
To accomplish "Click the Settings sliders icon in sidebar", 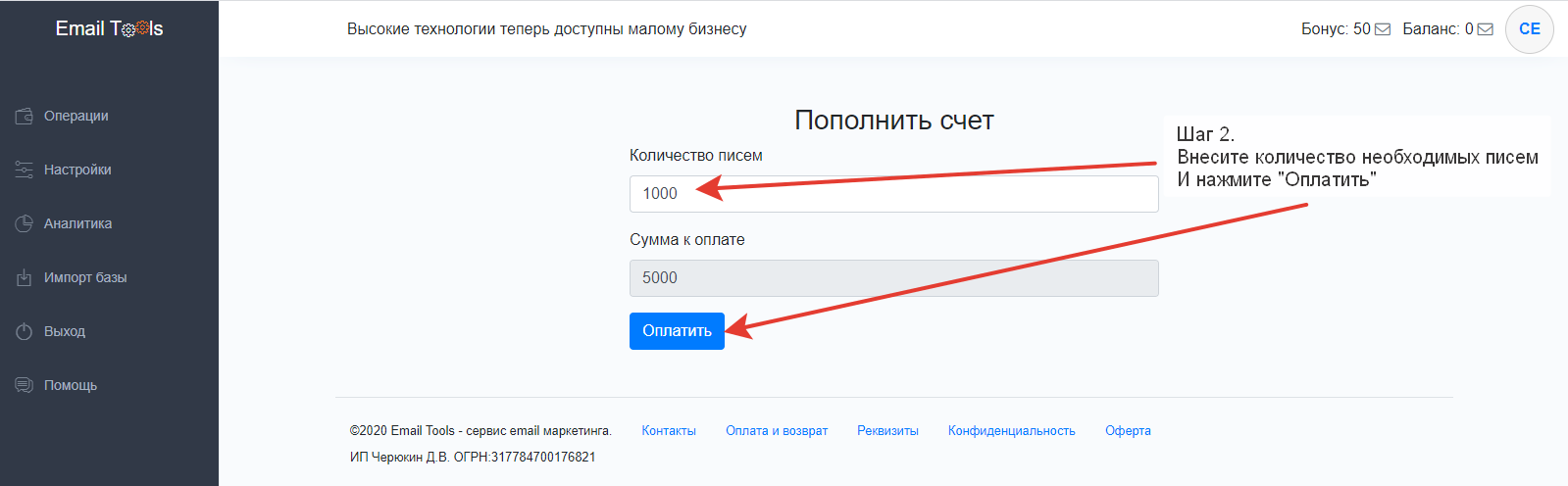I will point(25,170).
